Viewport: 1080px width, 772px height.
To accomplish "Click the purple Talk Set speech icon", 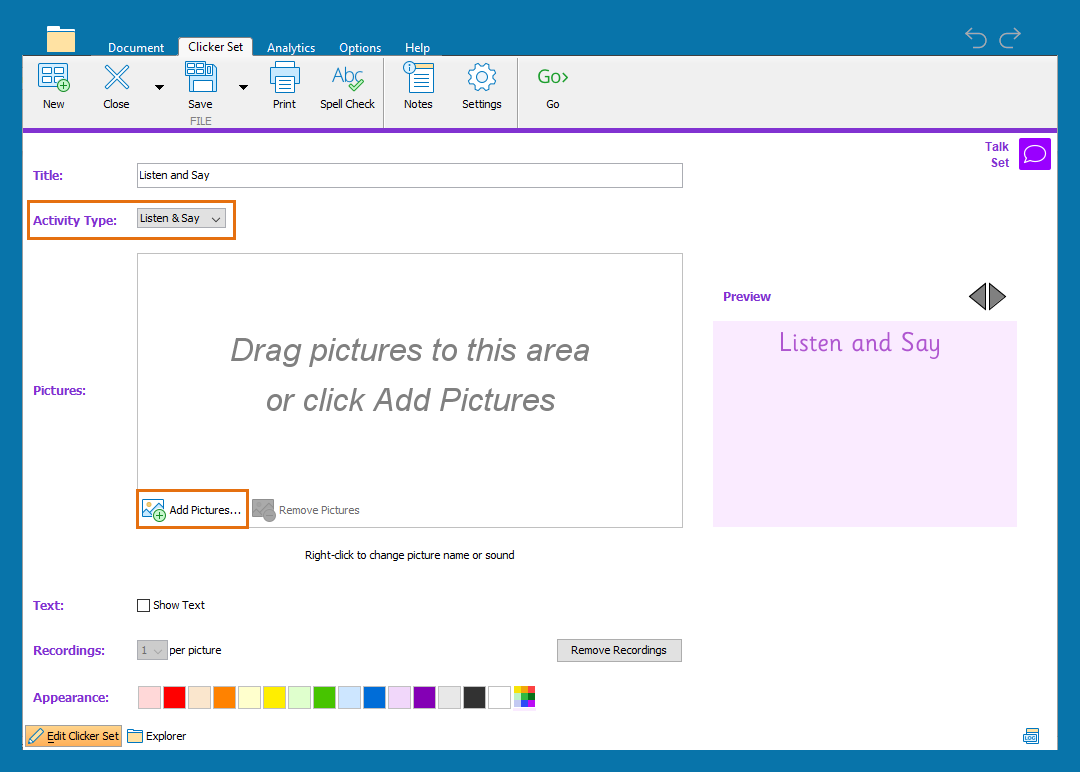I will click(1035, 154).
